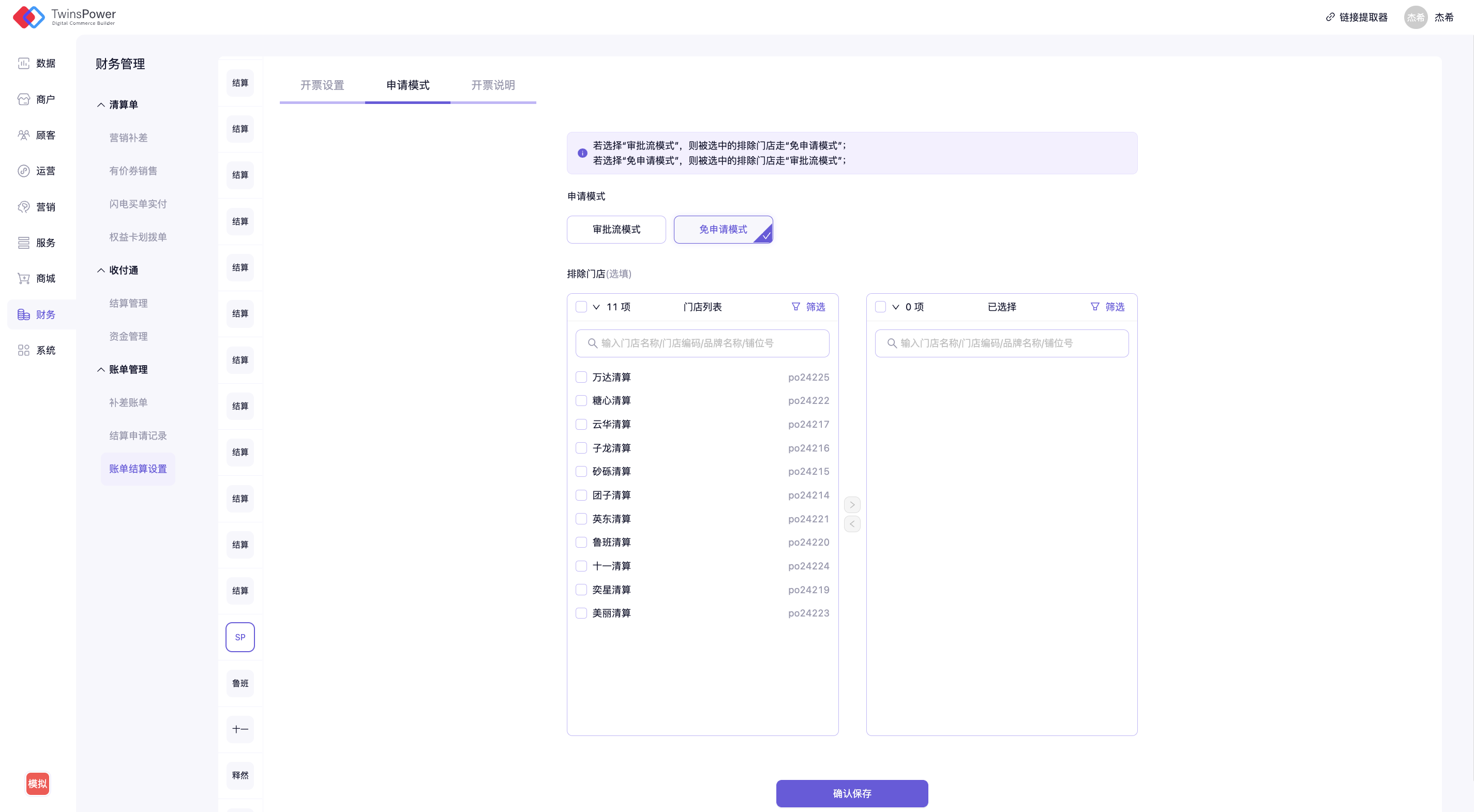Select the 营销 marketing sidebar icon
The image size is (1474, 812).
tap(23, 206)
